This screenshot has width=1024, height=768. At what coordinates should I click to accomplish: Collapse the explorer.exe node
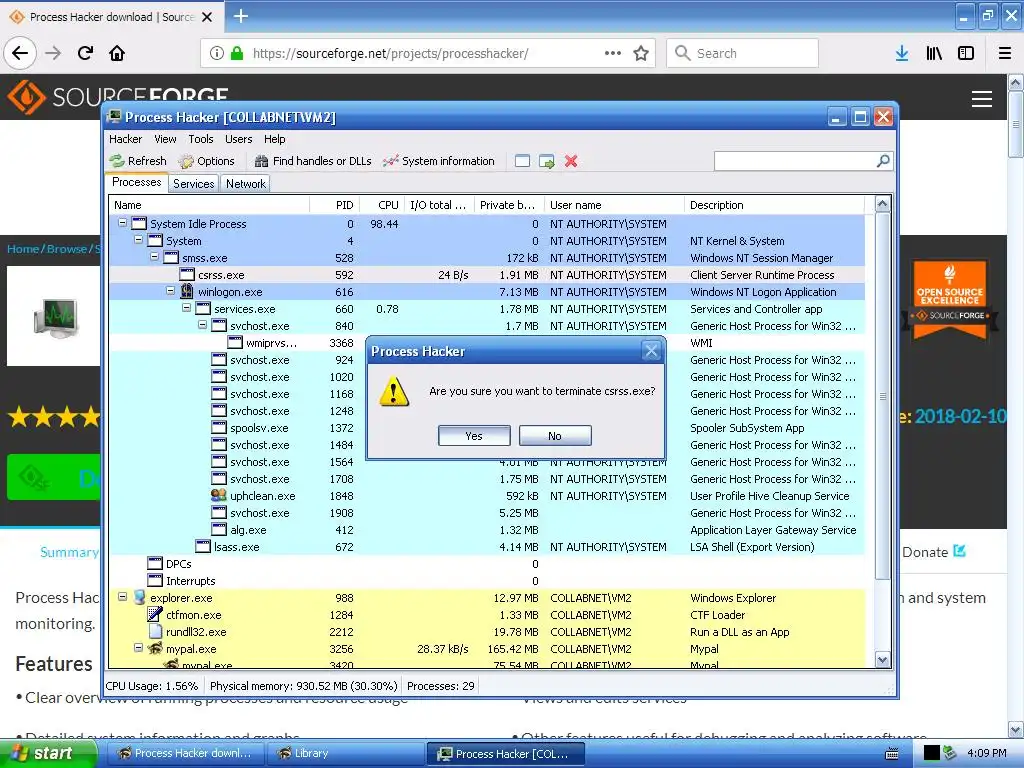(x=122, y=596)
